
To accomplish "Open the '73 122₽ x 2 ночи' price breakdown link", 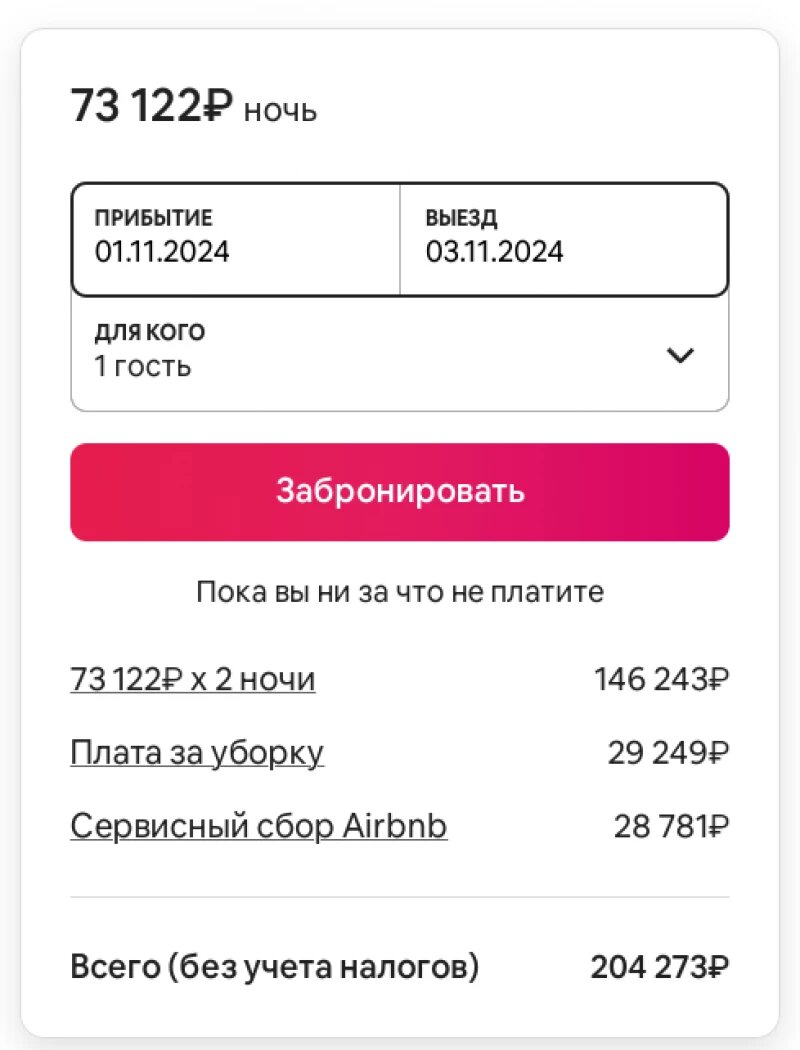I will pyautogui.click(x=192, y=678).
